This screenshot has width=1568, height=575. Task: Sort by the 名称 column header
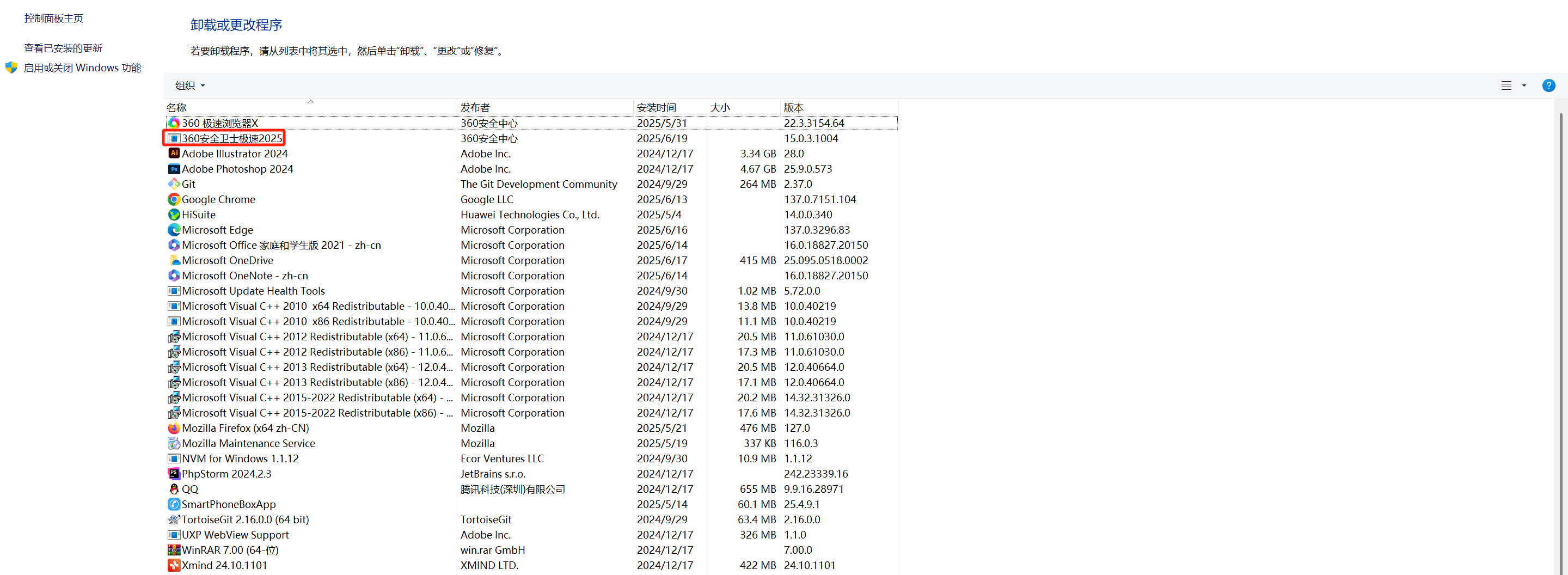[310, 107]
